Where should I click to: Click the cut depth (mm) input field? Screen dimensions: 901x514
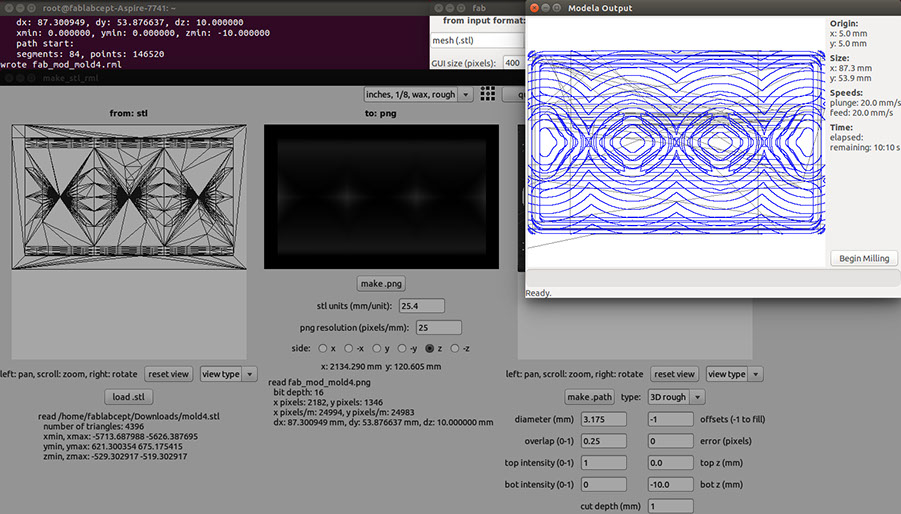pos(670,506)
